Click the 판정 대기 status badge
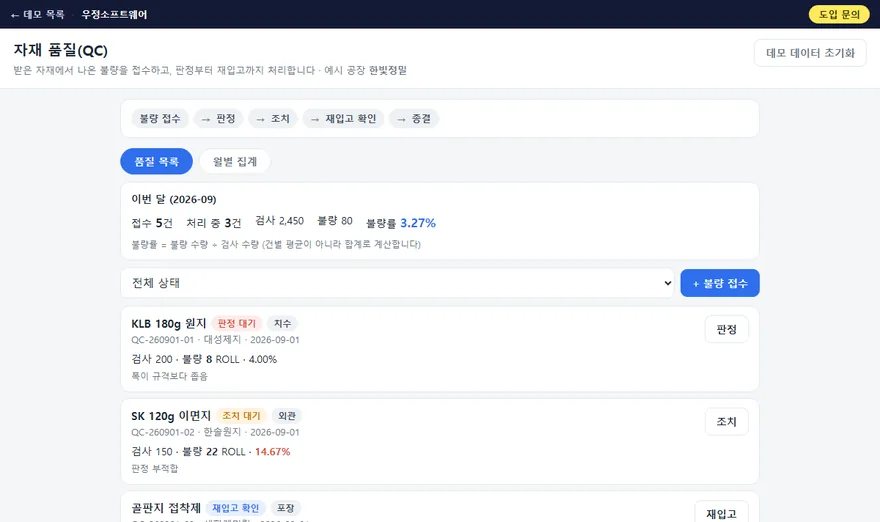Screen dimensions: 880x522 tap(236, 323)
